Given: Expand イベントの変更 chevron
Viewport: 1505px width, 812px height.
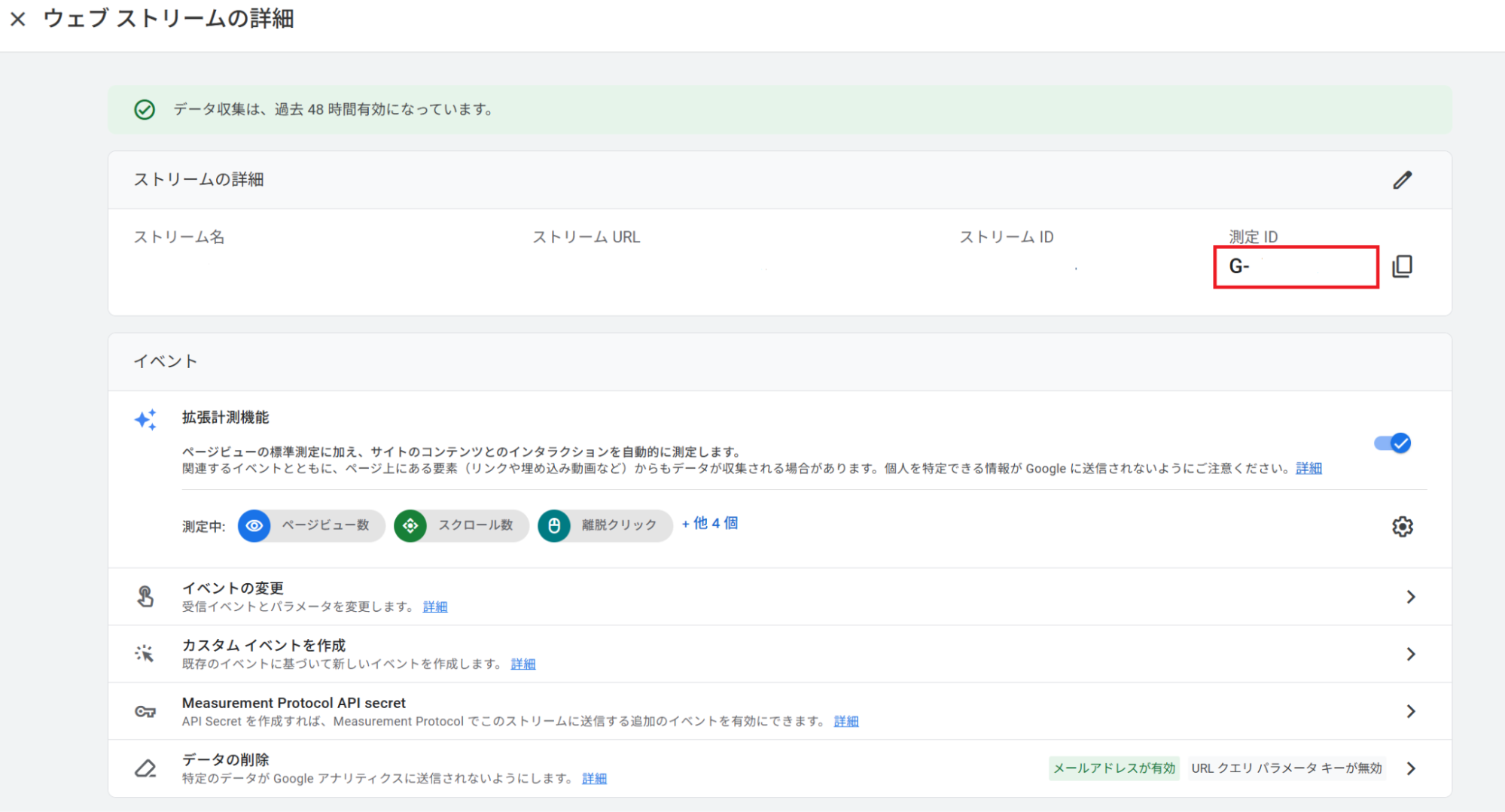Looking at the screenshot, I should [1411, 597].
